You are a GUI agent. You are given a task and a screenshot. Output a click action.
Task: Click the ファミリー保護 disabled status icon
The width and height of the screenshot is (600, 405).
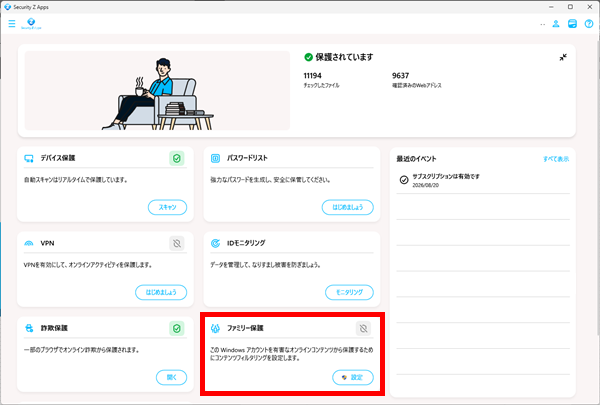363,328
